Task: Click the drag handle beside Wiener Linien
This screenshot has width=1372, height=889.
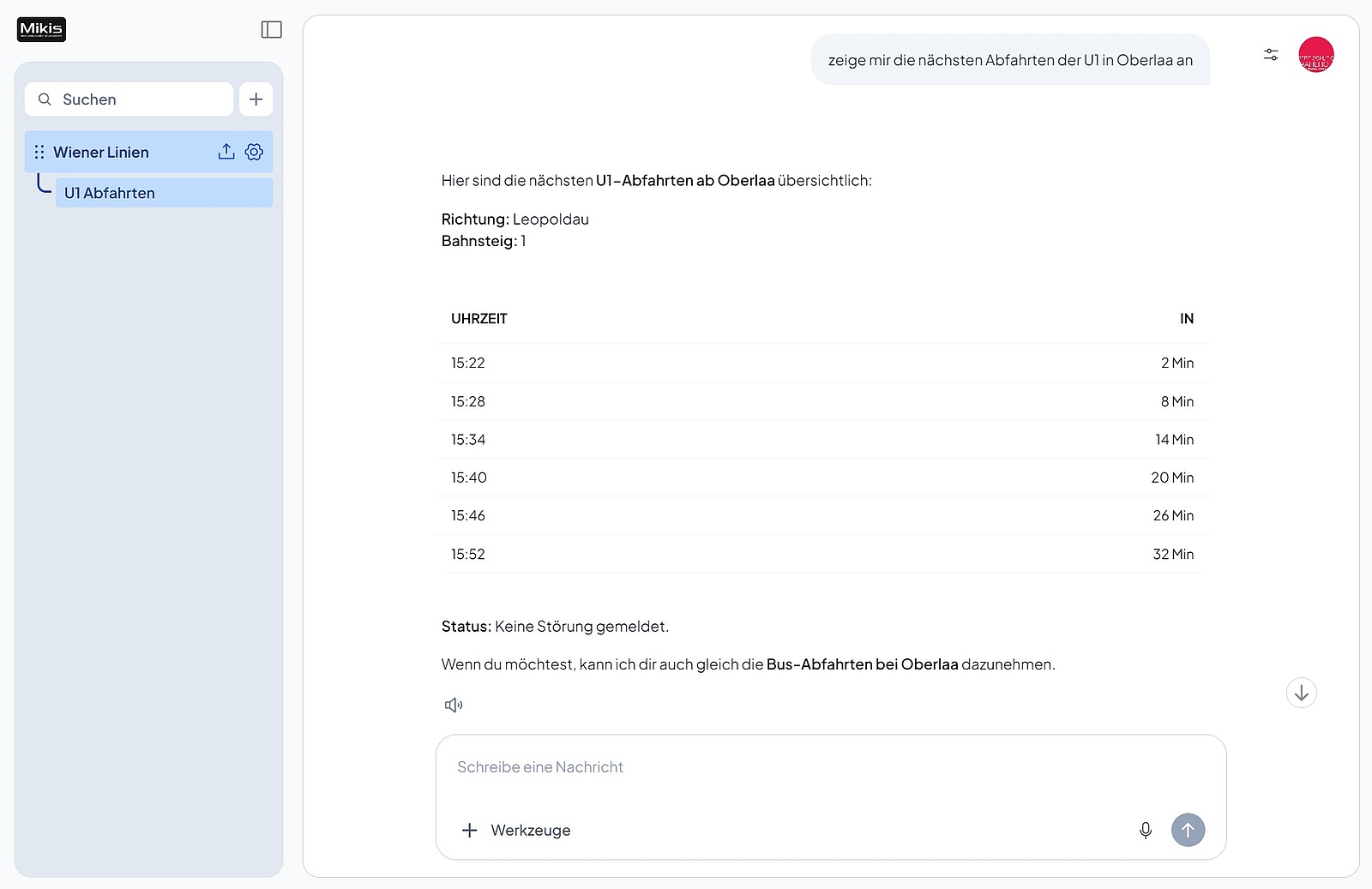Action: point(39,153)
